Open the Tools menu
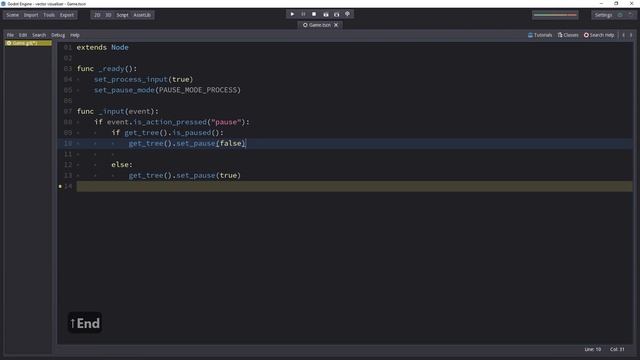 (x=49, y=15)
